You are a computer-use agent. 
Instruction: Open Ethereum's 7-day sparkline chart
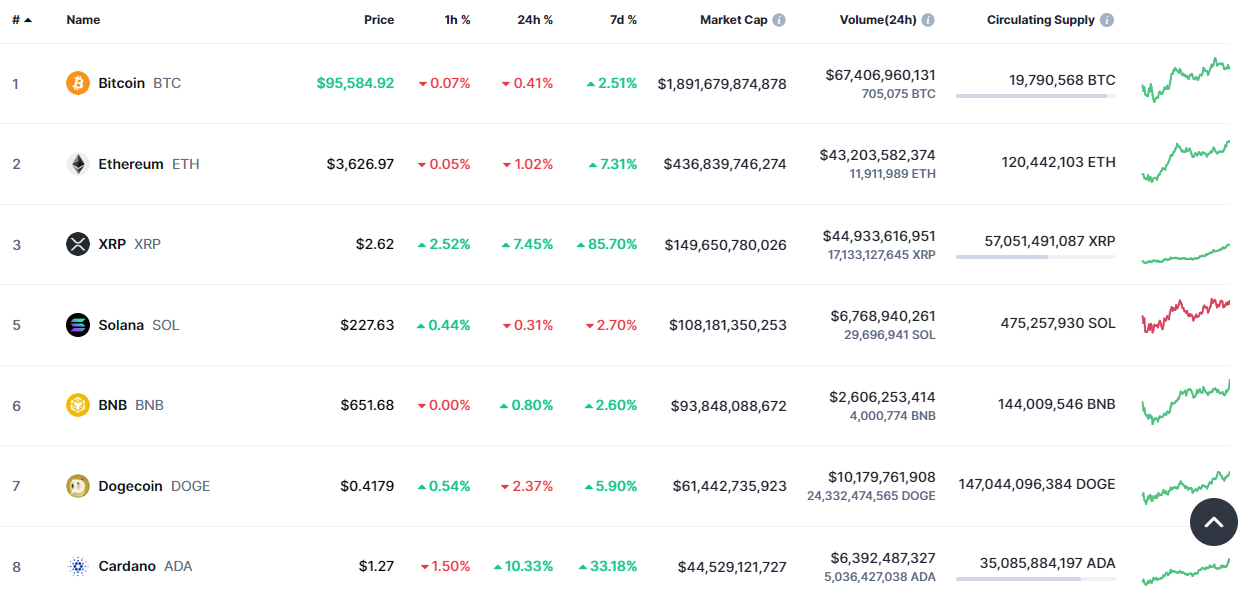(x=1185, y=161)
